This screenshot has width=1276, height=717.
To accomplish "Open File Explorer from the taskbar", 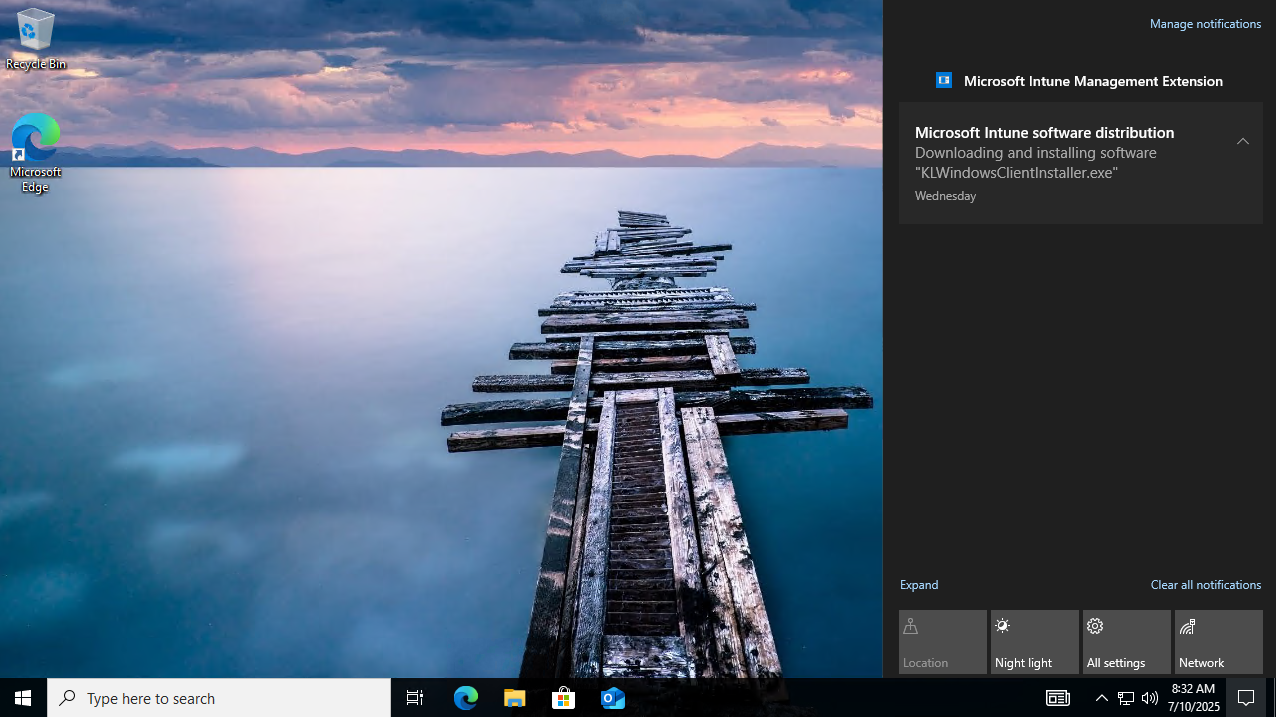I will click(x=515, y=698).
